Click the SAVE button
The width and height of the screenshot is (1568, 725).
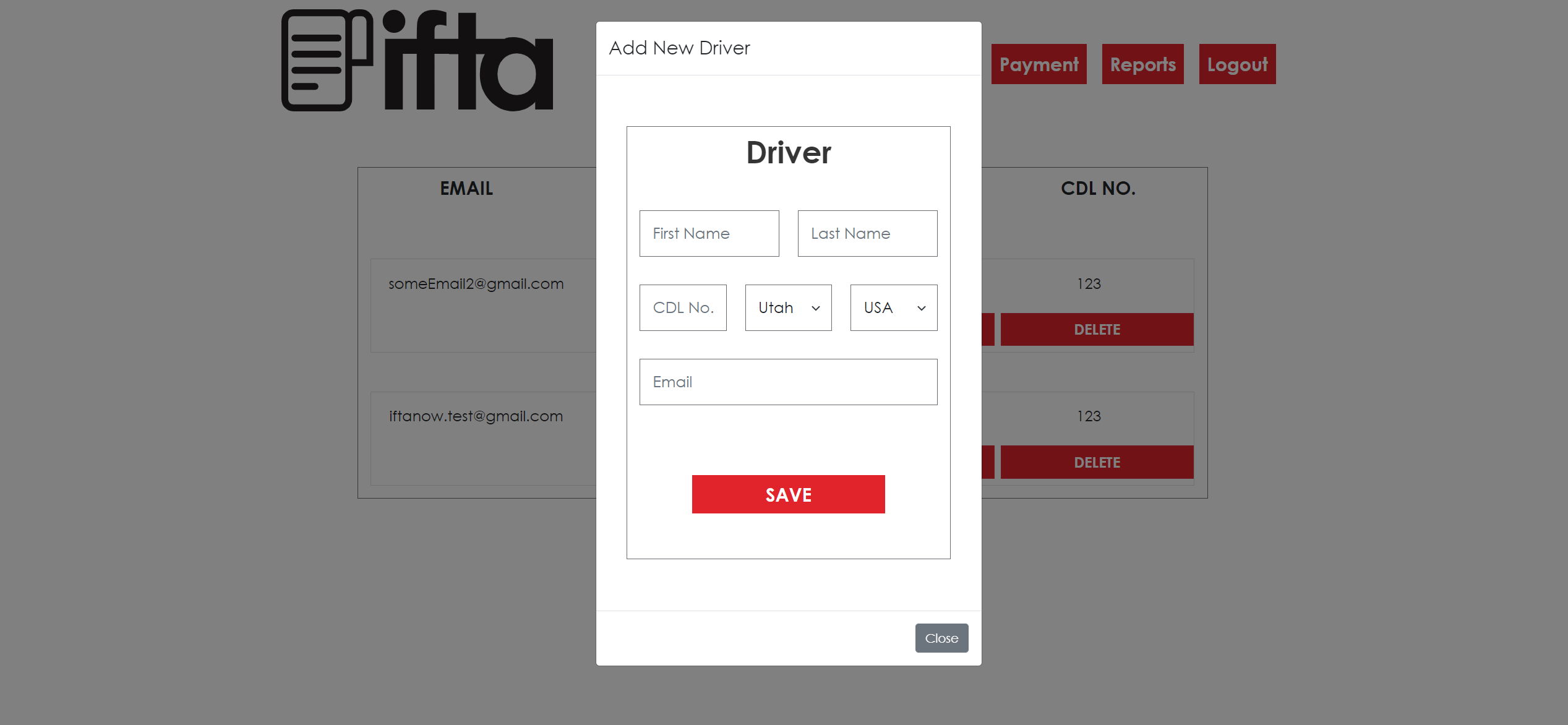click(x=789, y=494)
